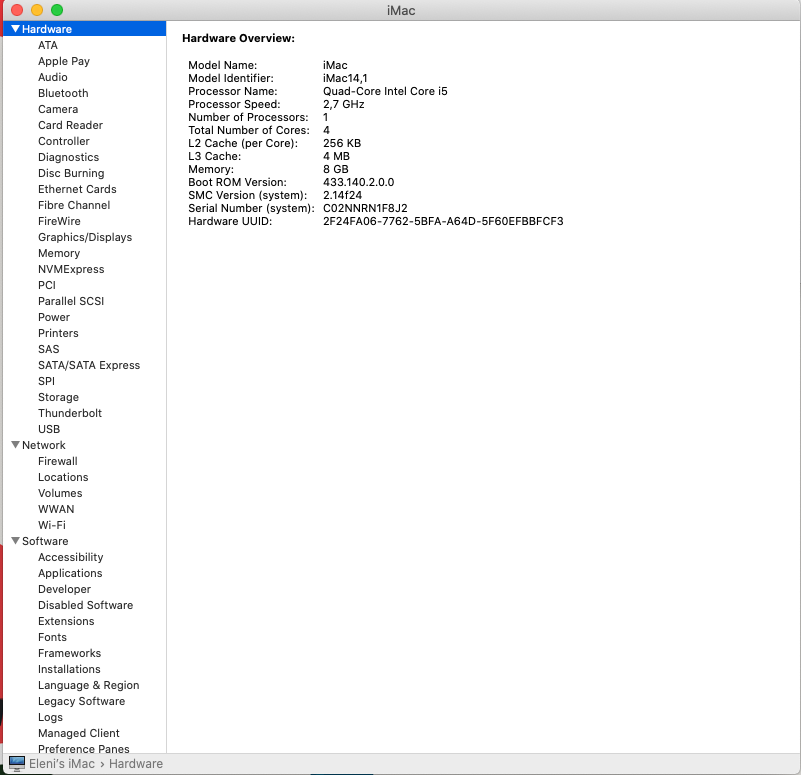Select the WWAN entry
Image resolution: width=801 pixels, height=775 pixels.
(56, 509)
